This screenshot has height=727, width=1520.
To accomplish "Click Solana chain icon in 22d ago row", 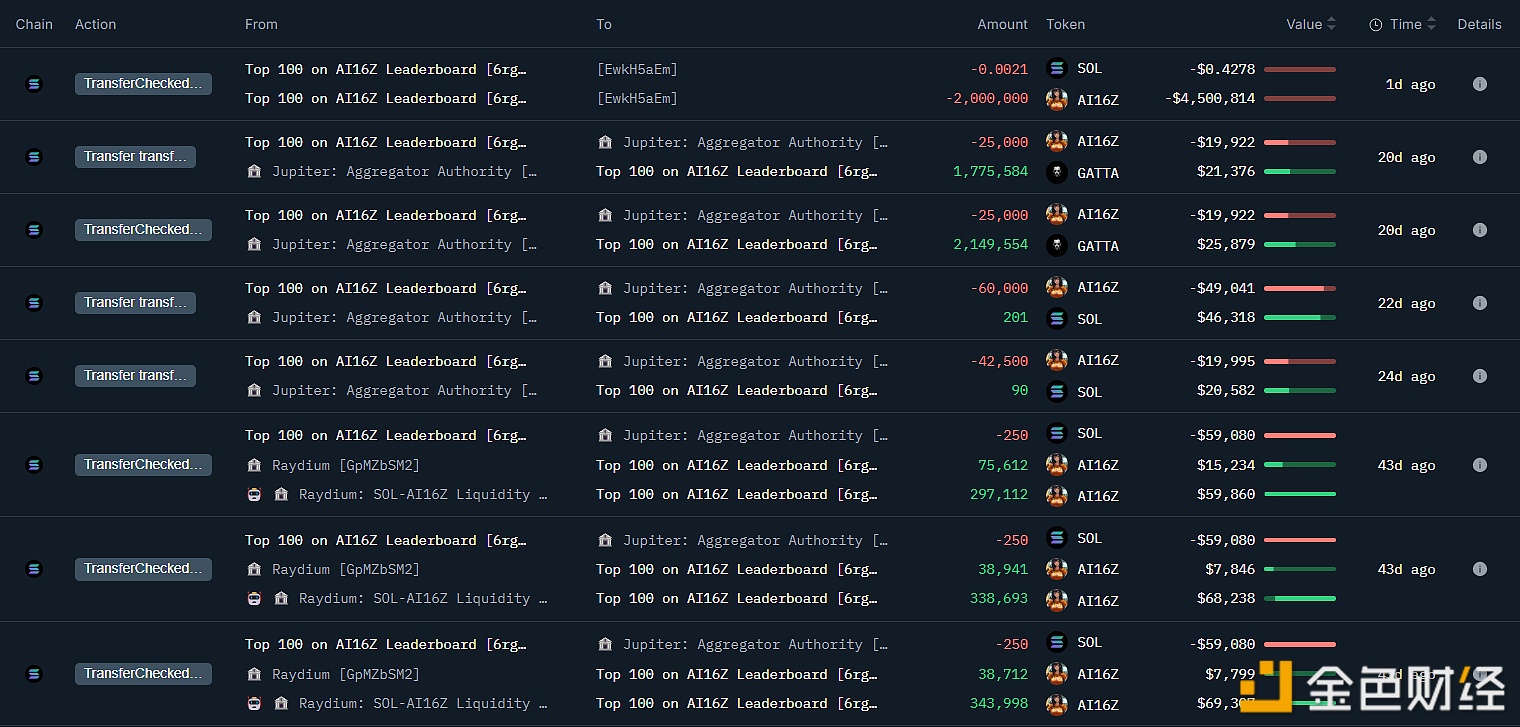I will (34, 303).
